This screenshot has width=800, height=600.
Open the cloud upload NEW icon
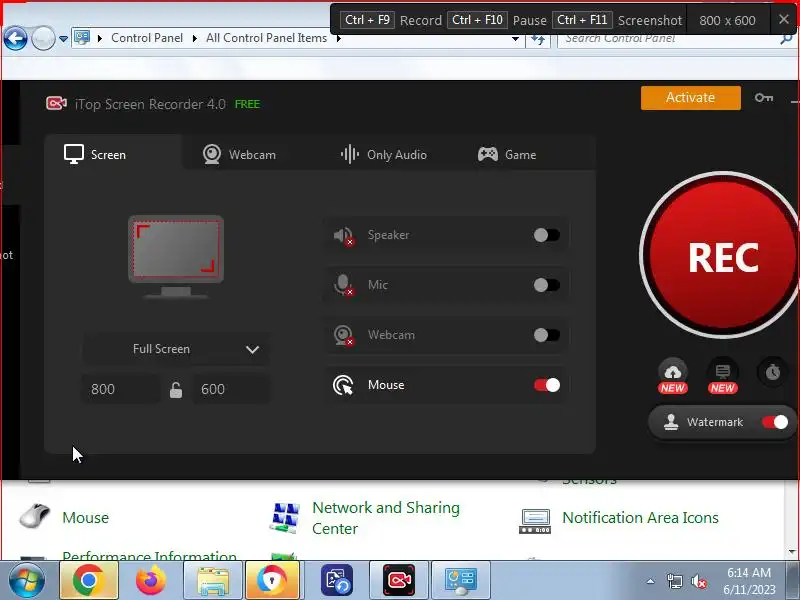click(x=672, y=376)
